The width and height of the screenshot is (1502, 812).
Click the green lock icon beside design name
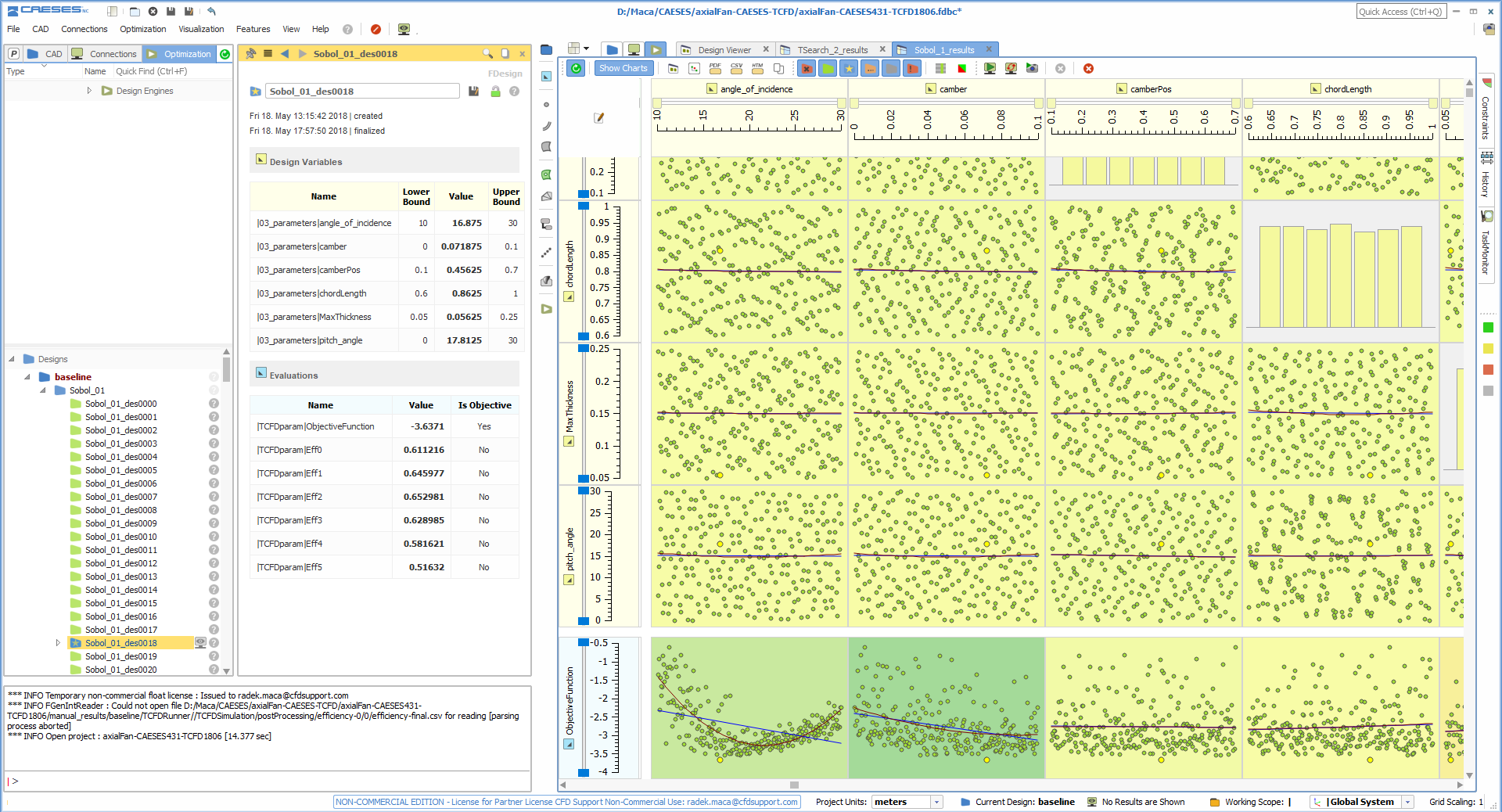tap(495, 92)
